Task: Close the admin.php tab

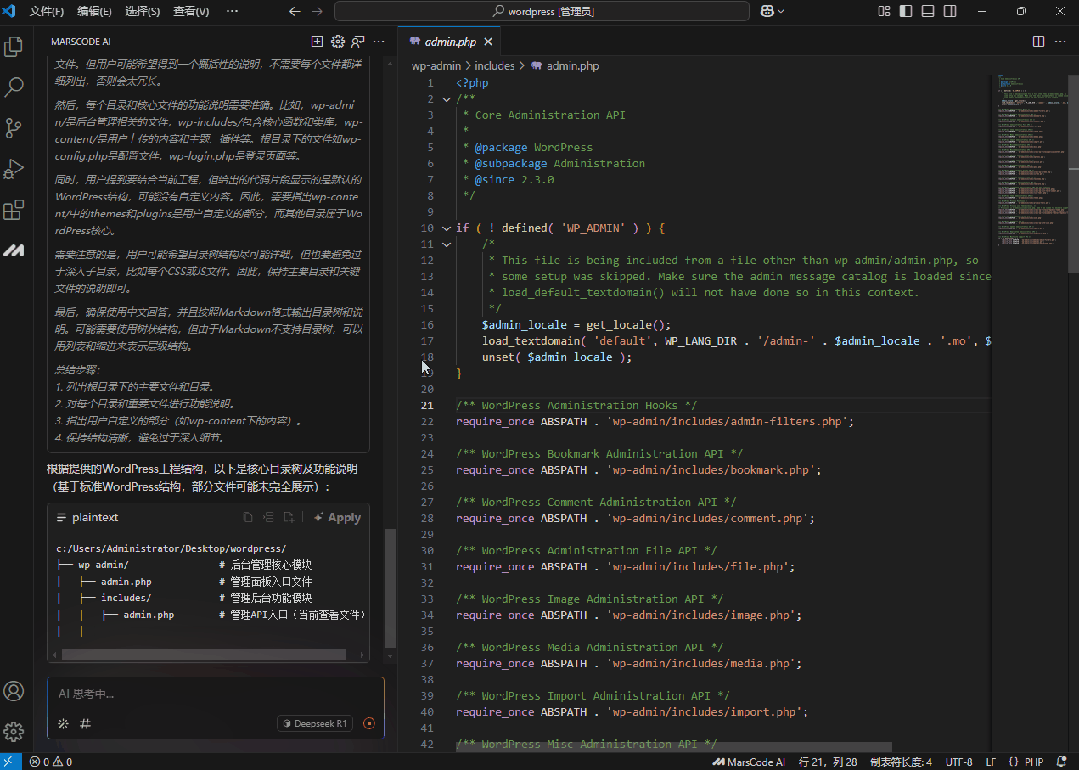Action: [488, 42]
